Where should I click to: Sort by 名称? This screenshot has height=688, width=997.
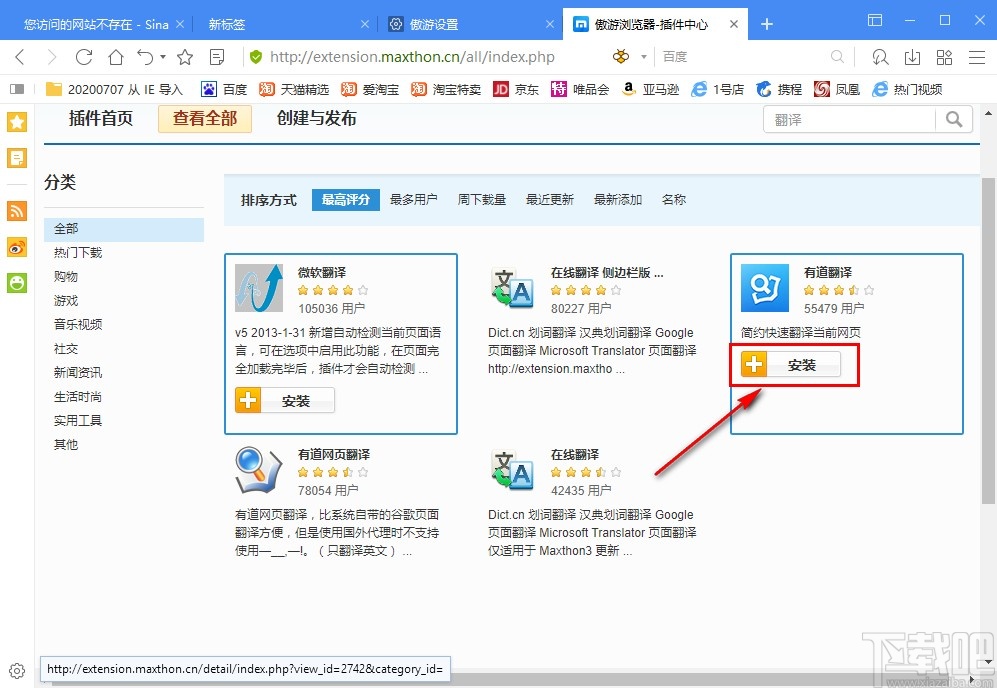click(673, 200)
